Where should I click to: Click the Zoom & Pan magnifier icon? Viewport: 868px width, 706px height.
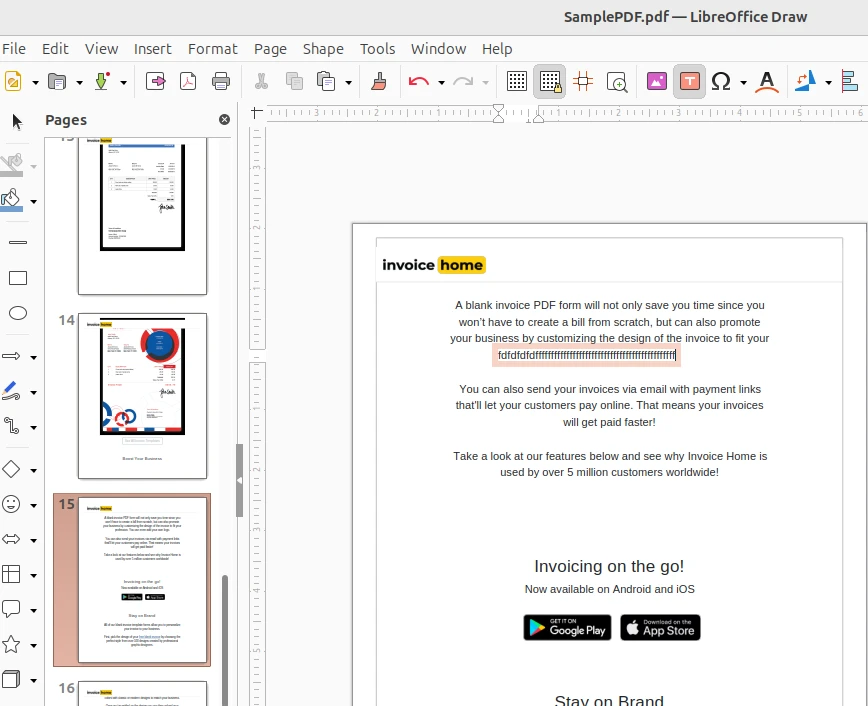click(617, 81)
